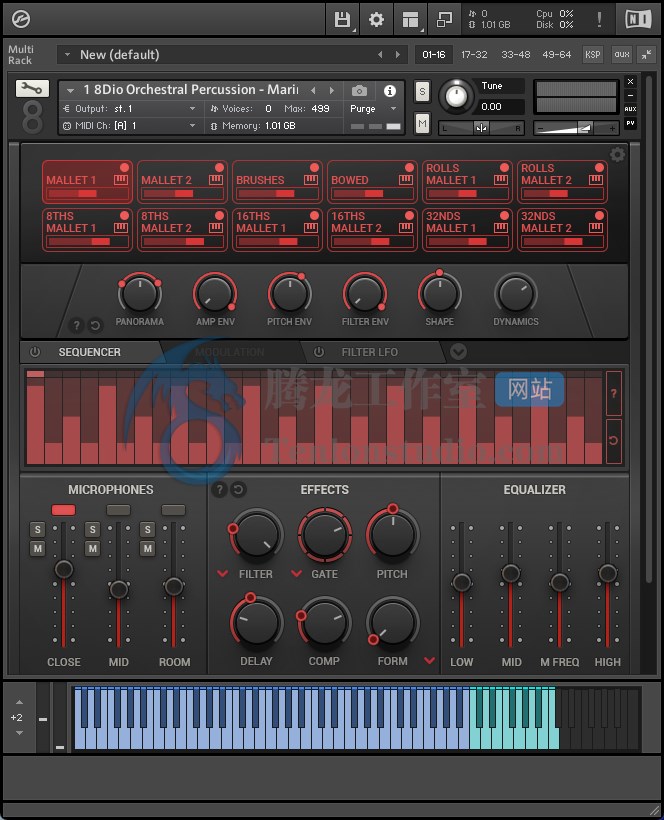This screenshot has width=664, height=820.
Task: Switch to the 33-48 rack page
Action: click(x=516, y=54)
